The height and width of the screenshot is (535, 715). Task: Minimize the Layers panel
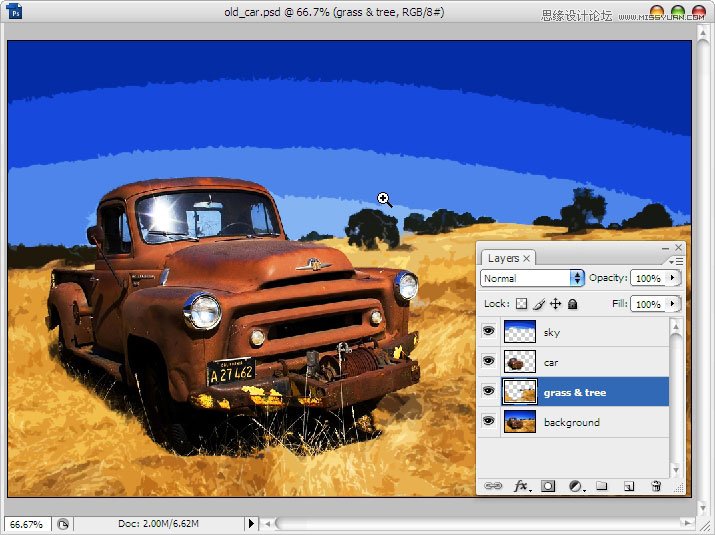point(665,248)
